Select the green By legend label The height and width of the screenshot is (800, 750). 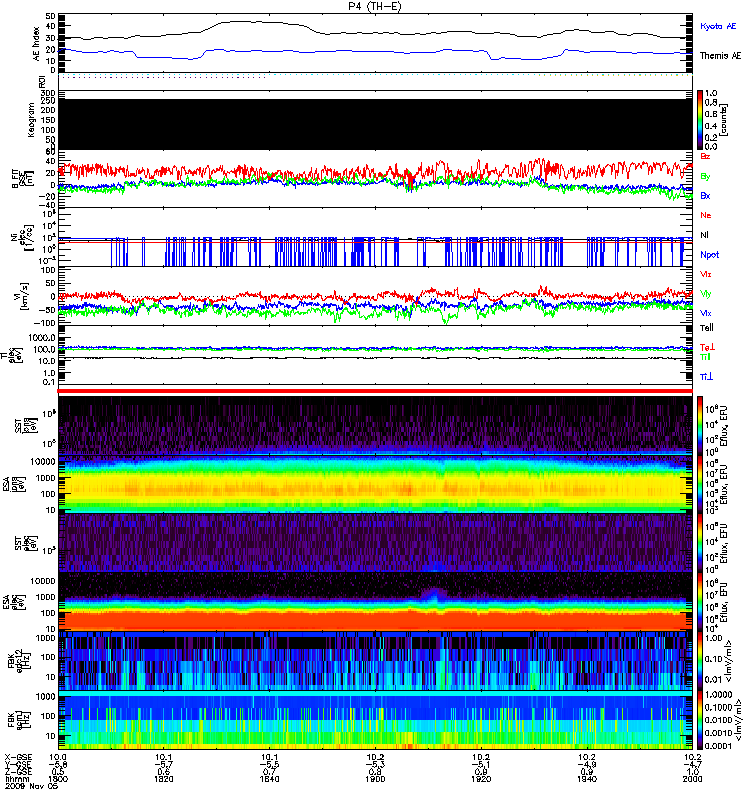(x=705, y=177)
